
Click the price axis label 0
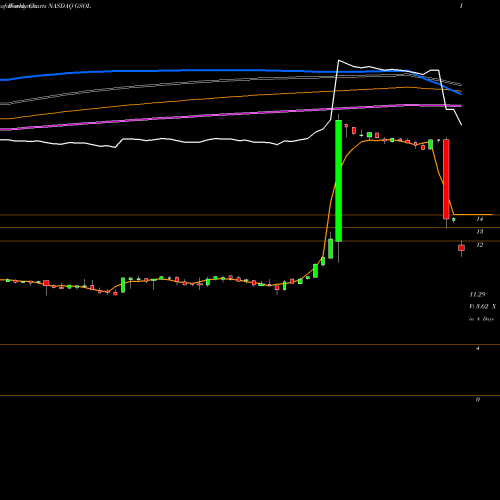coord(478,399)
